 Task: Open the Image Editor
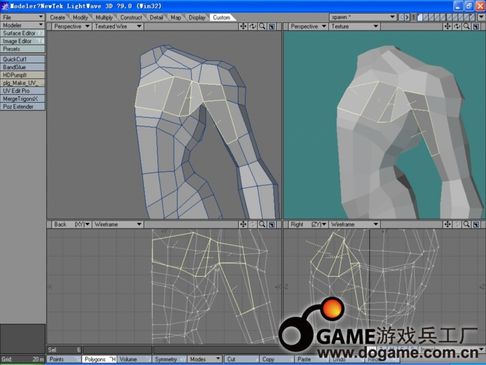(22, 41)
